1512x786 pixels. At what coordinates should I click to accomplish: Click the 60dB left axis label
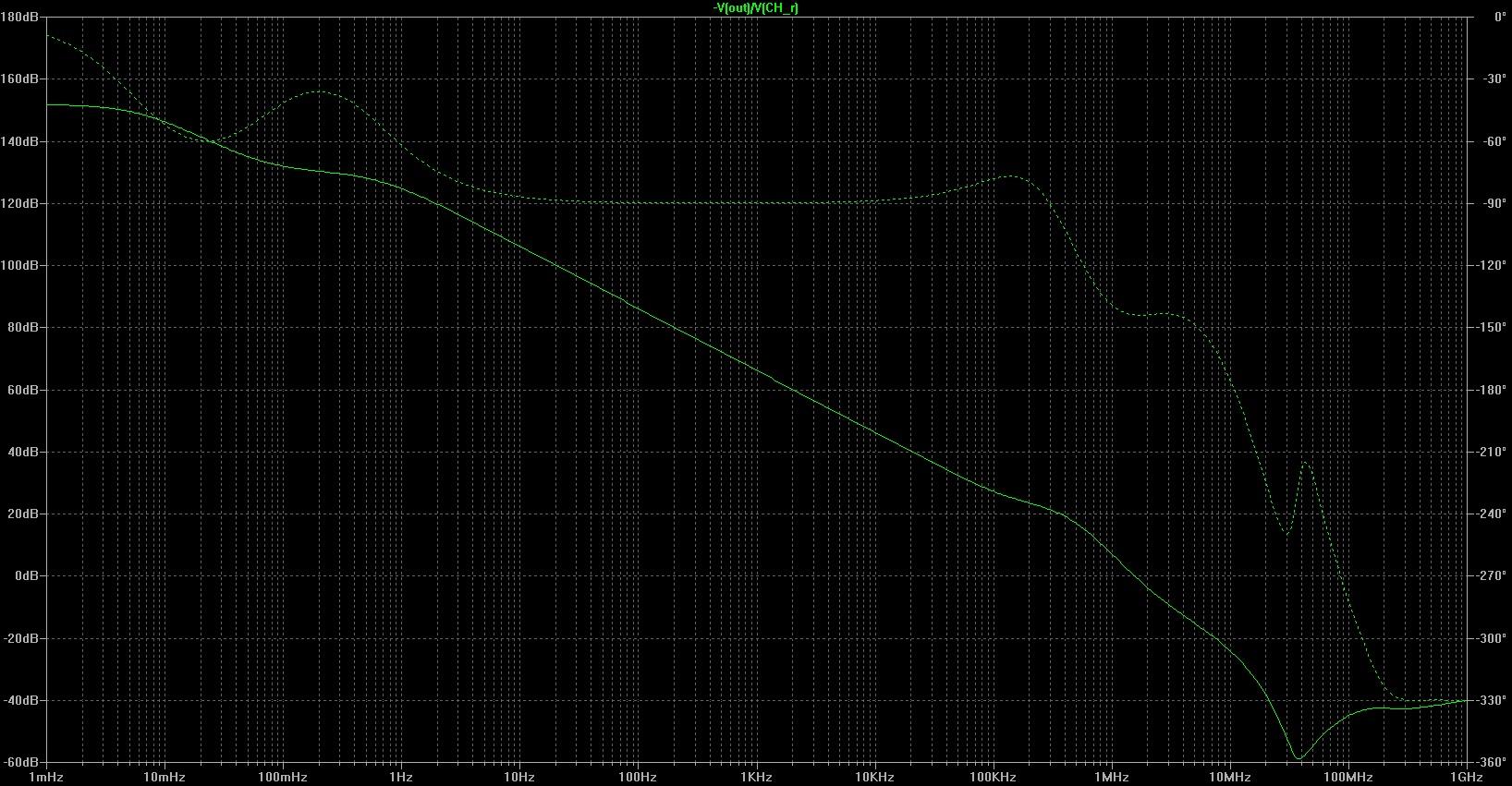coord(22,390)
